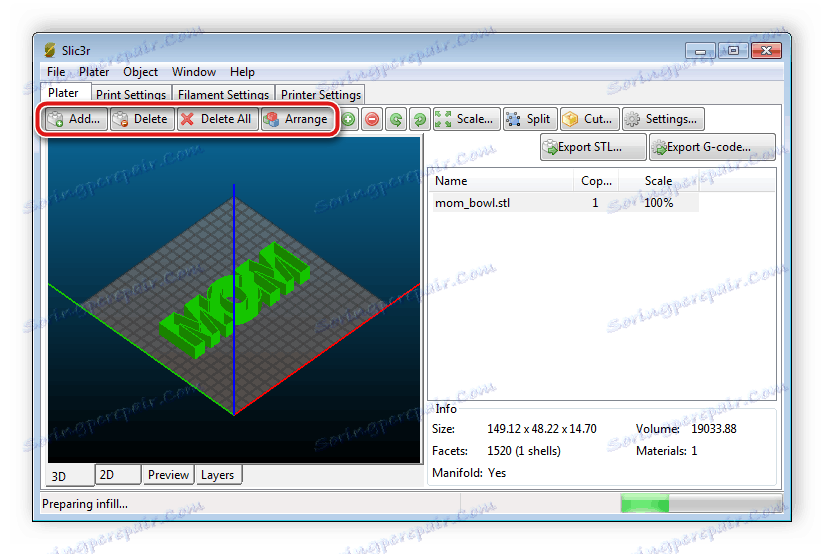Open the Scale... tool
824x554 pixels.
point(466,119)
